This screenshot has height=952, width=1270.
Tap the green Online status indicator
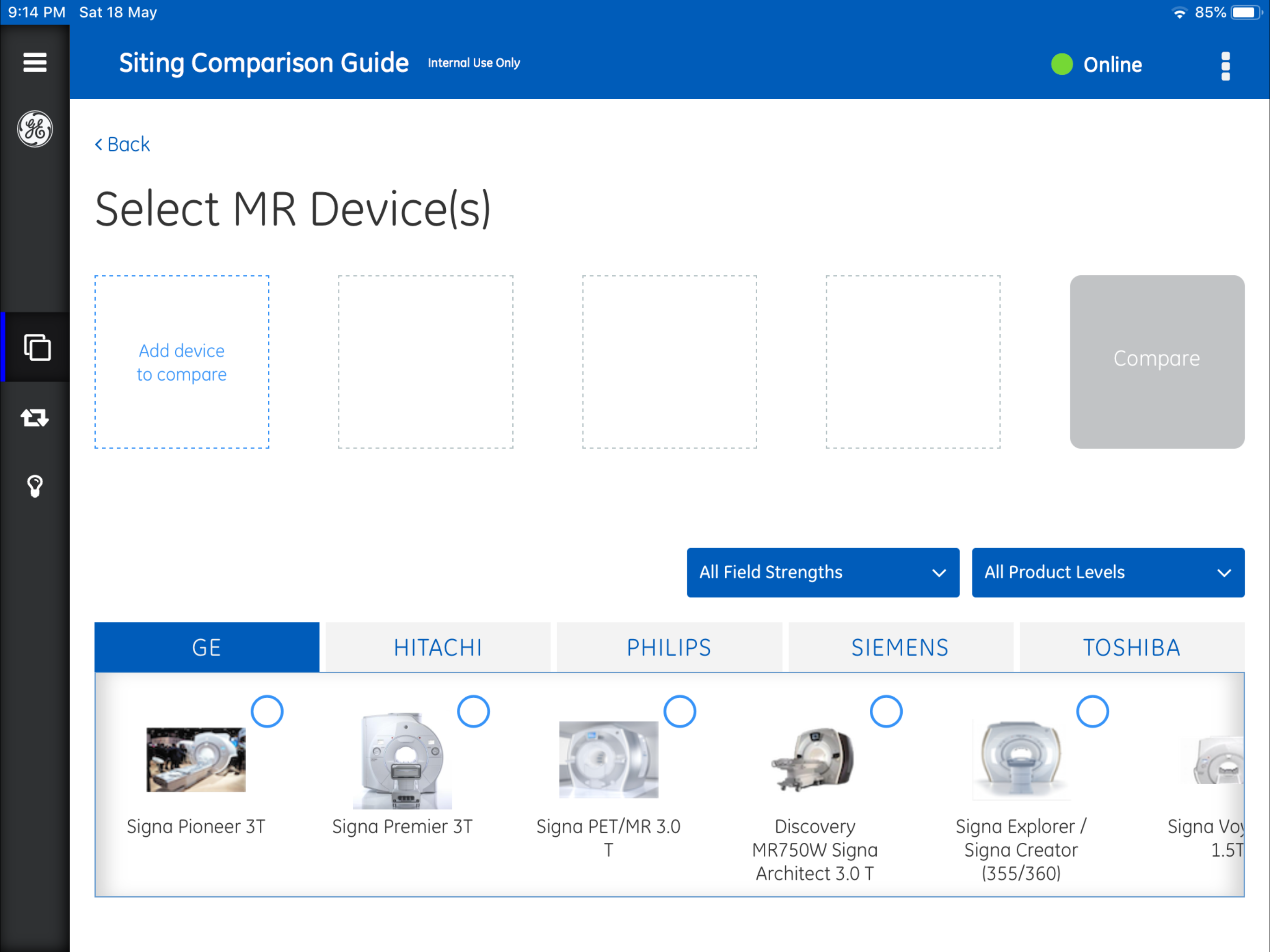[x=1062, y=64]
